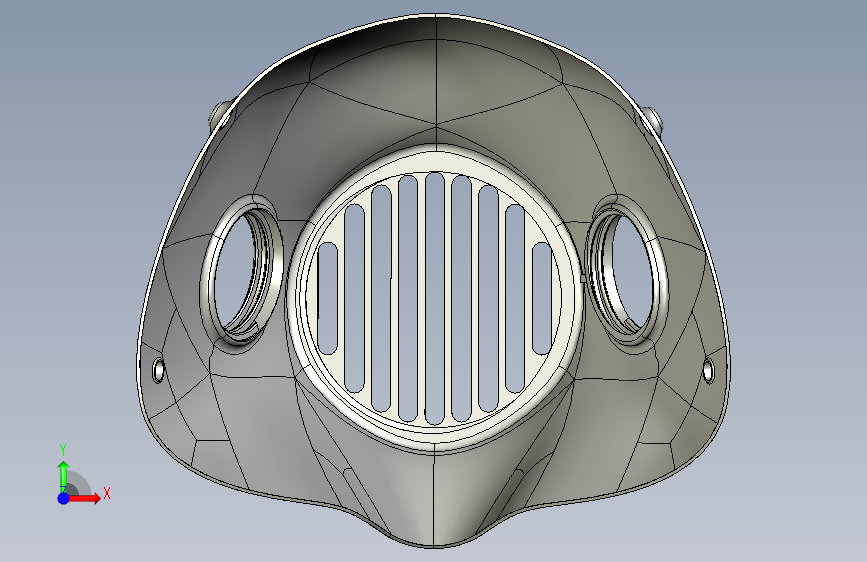The image size is (867, 562).
Task: Click the green Y axis arrow of the triad
Action: coord(64,476)
